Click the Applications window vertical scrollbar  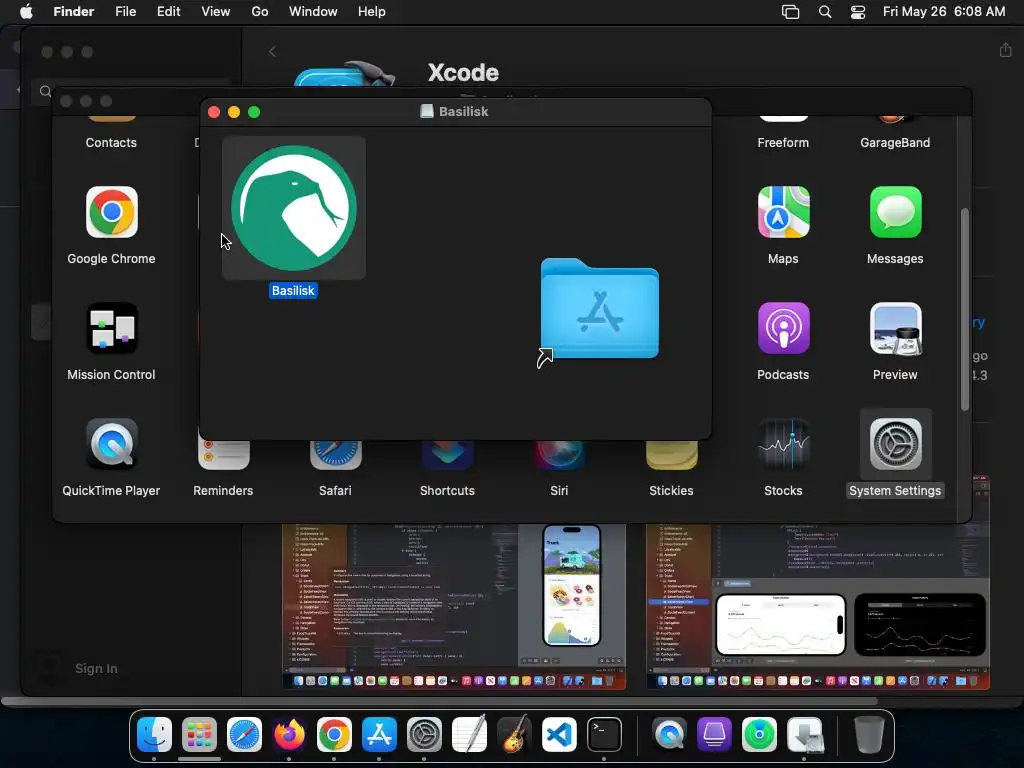coord(965,310)
